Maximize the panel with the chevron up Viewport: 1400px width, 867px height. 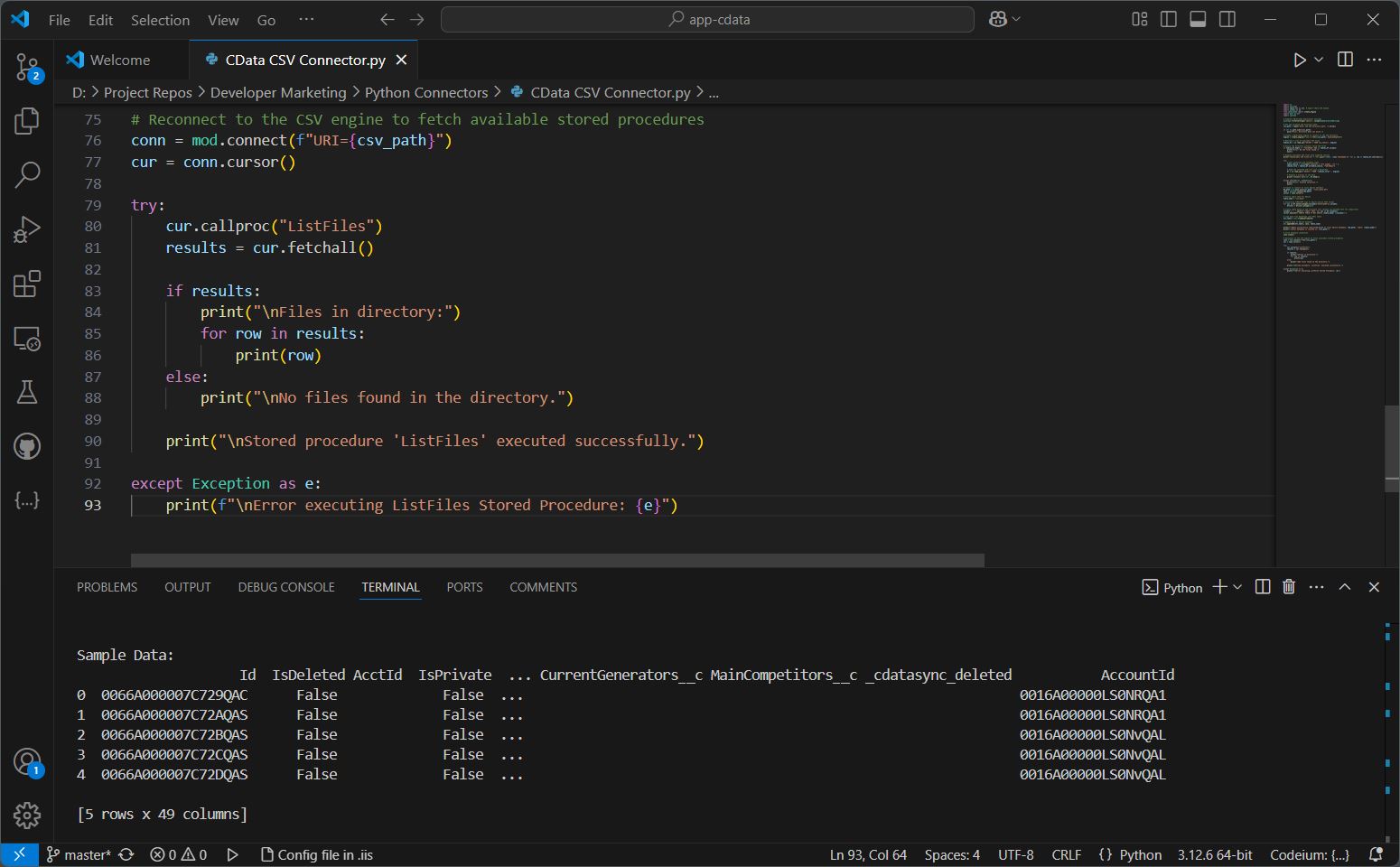point(1344,587)
